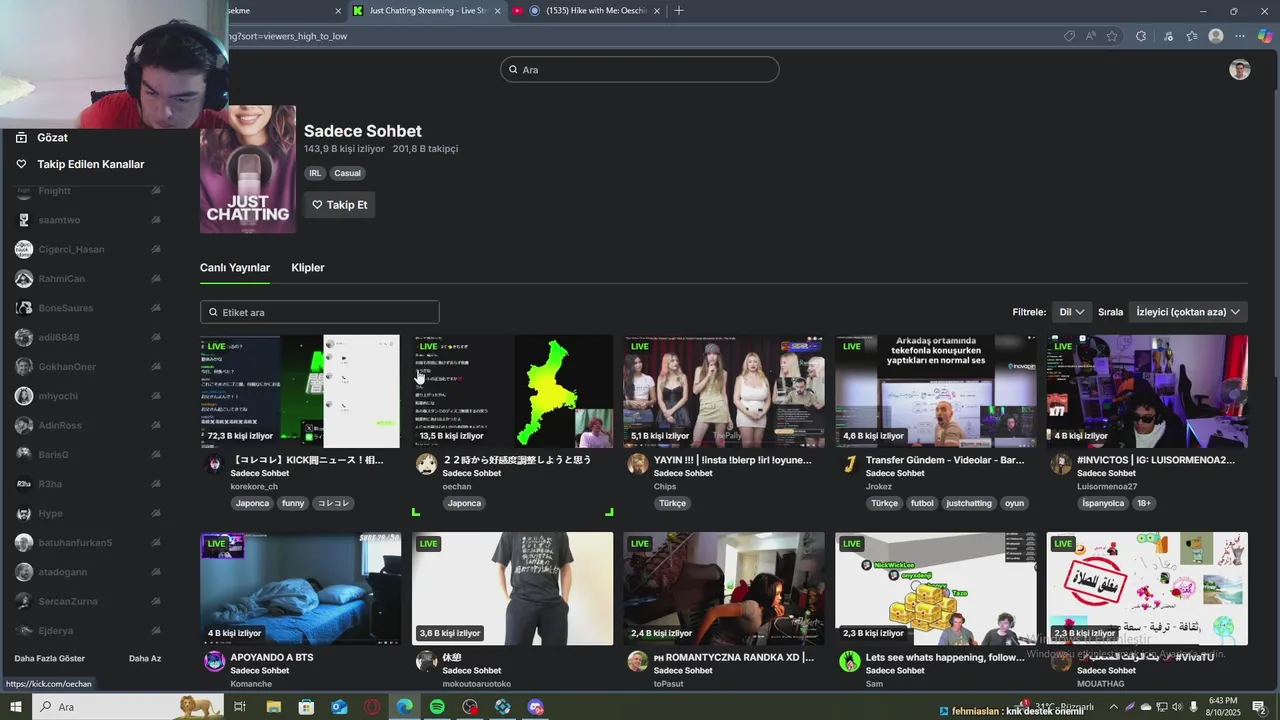Open the korekore_ch stream thumbnail
This screenshot has height=720, width=1280.
click(300, 391)
